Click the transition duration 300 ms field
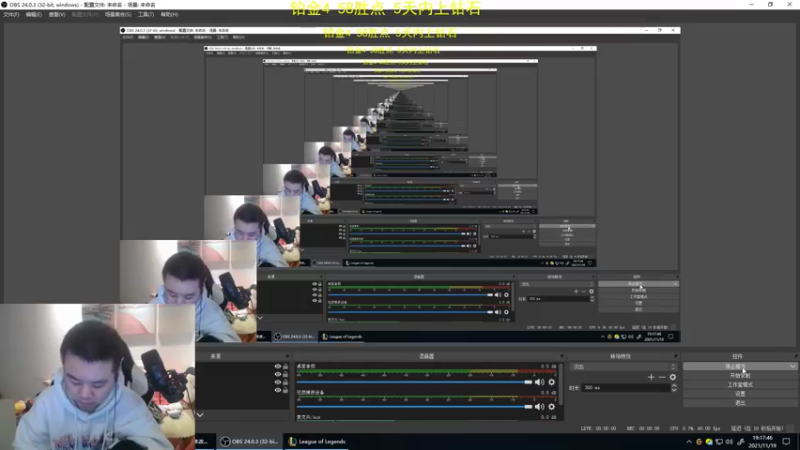This screenshot has height=450, width=800. point(626,388)
